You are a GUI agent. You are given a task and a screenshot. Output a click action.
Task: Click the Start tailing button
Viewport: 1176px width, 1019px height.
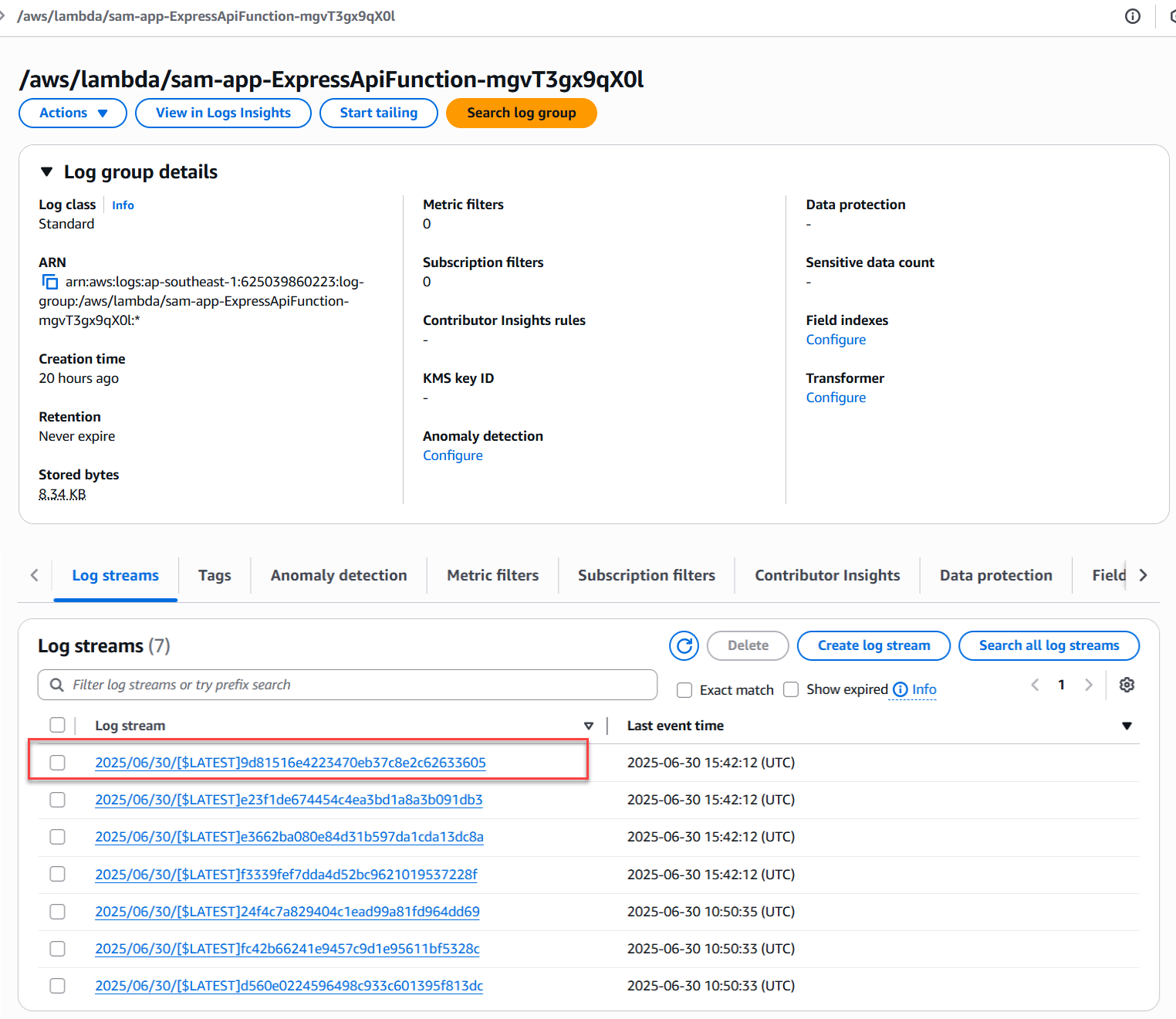coord(379,113)
